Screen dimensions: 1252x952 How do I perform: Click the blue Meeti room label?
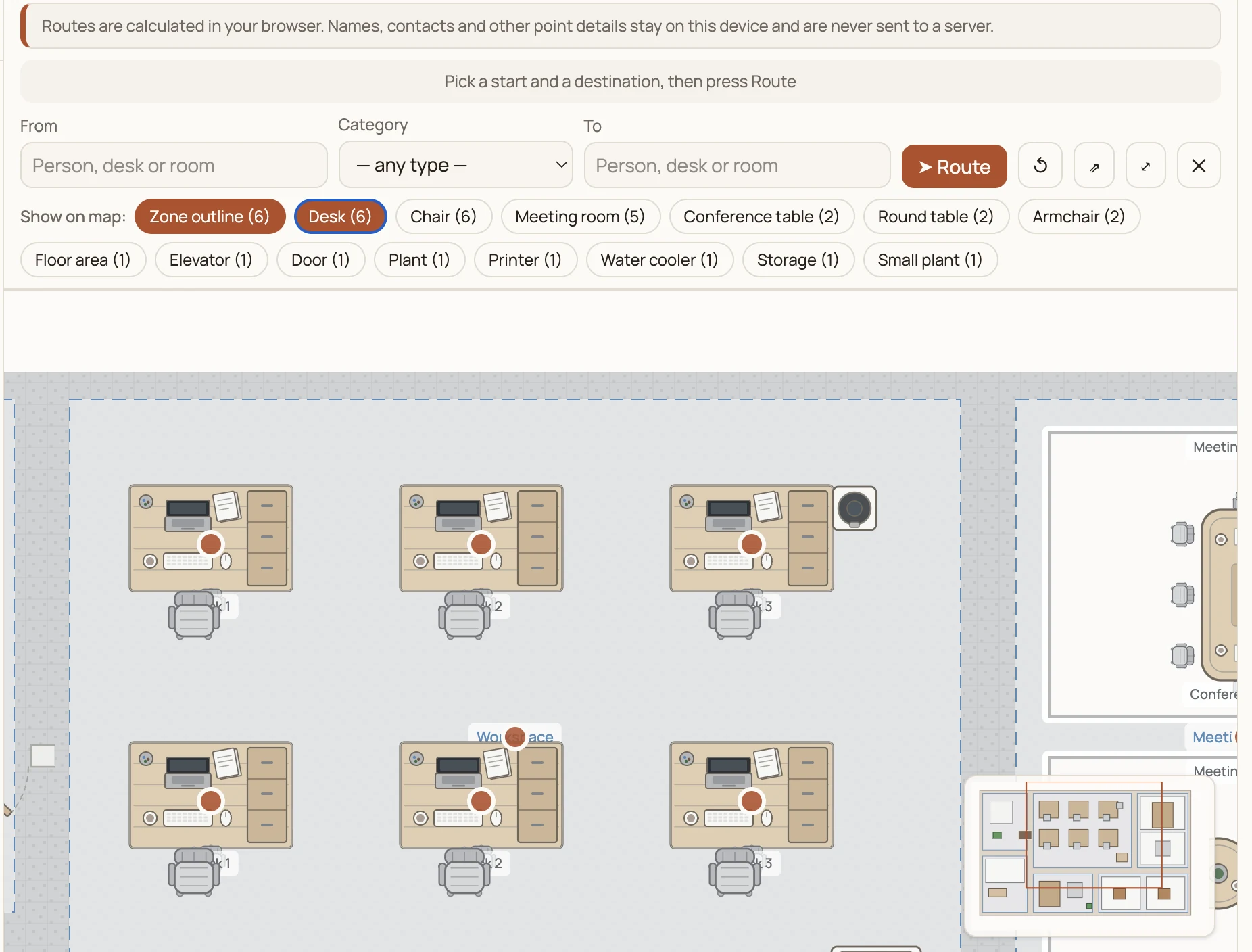coord(1213,737)
